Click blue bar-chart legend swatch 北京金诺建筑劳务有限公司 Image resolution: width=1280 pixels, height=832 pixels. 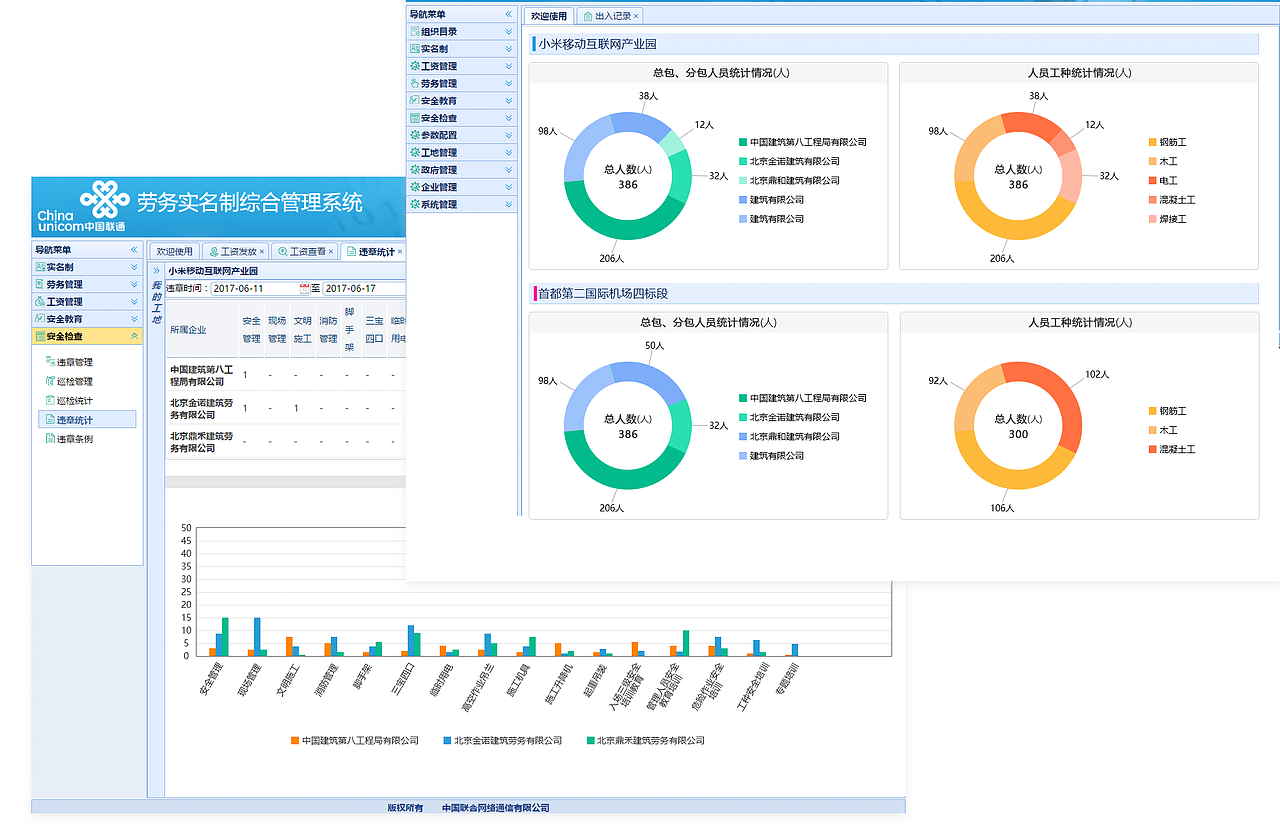[447, 741]
